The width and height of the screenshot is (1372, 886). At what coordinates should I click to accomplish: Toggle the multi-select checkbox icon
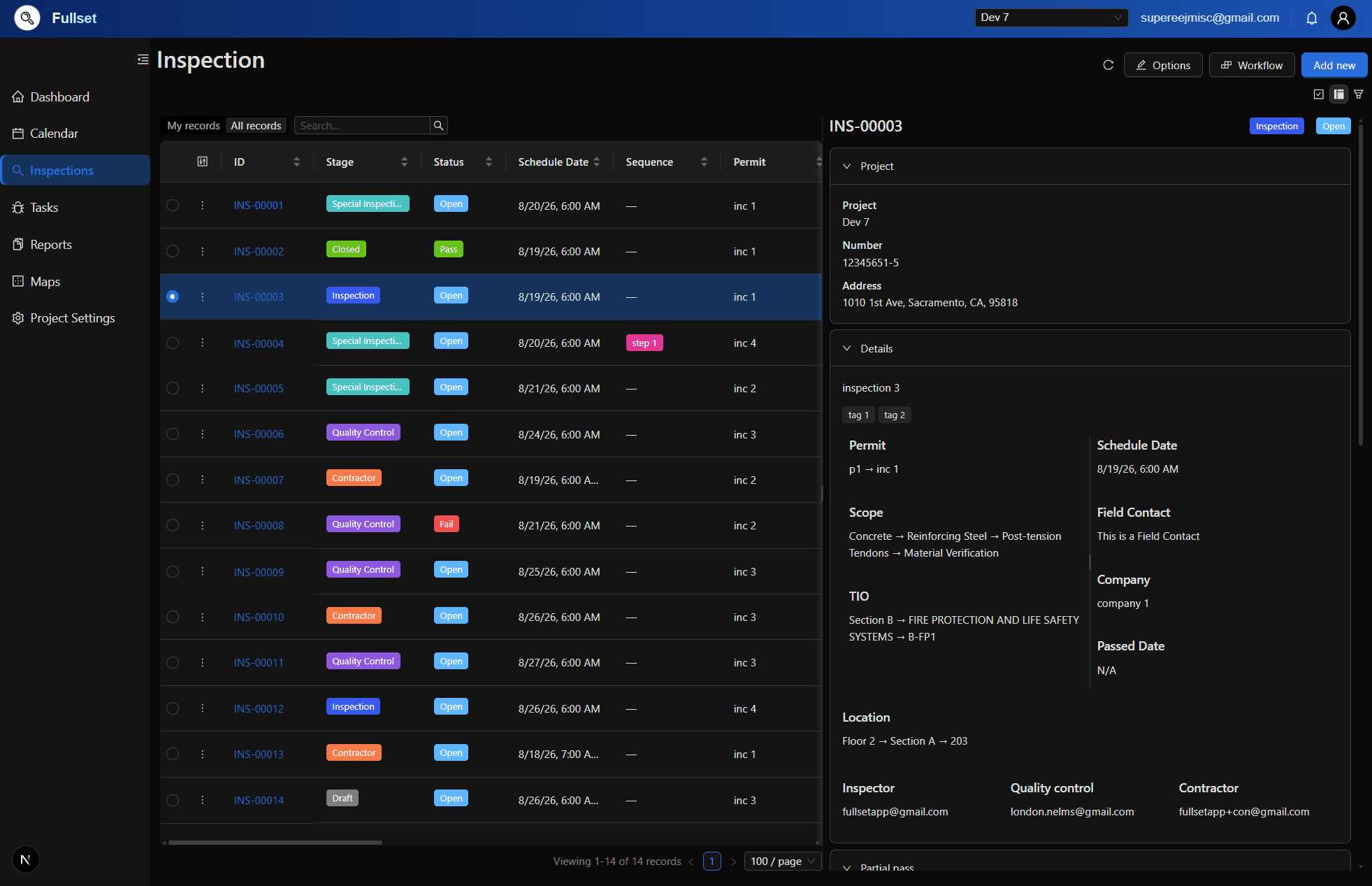[x=1319, y=94]
